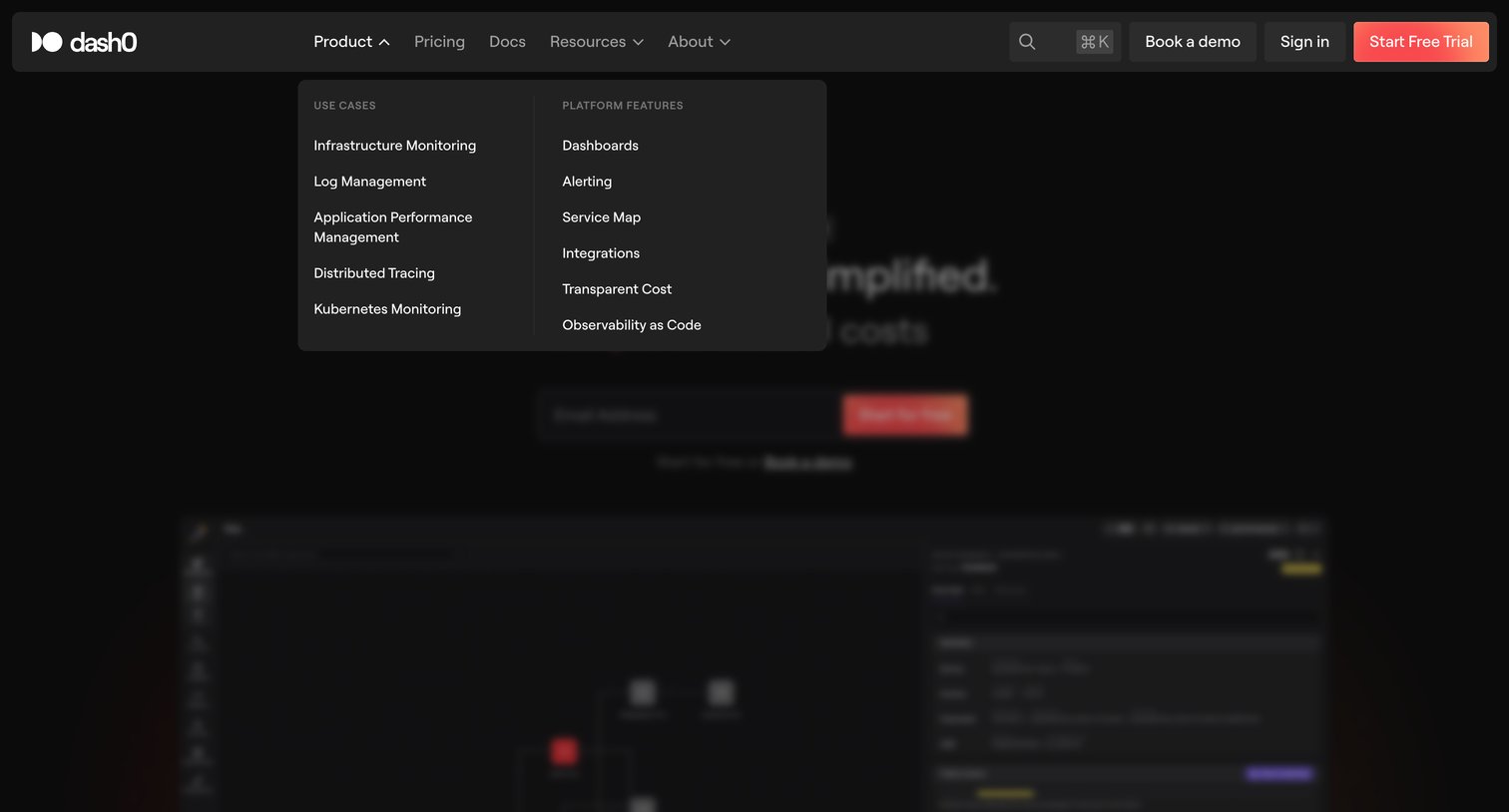Image resolution: width=1509 pixels, height=812 pixels.
Task: Collapse the Product menu
Action: click(x=351, y=42)
